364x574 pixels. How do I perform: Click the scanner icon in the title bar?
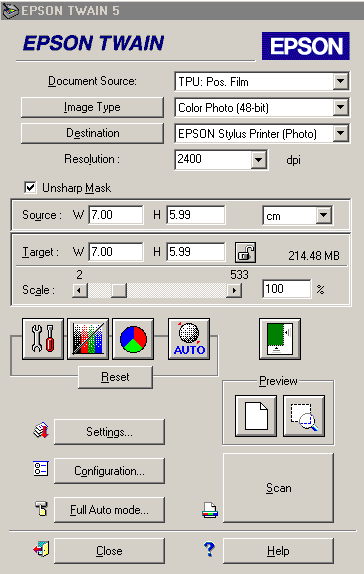(x=10, y=11)
